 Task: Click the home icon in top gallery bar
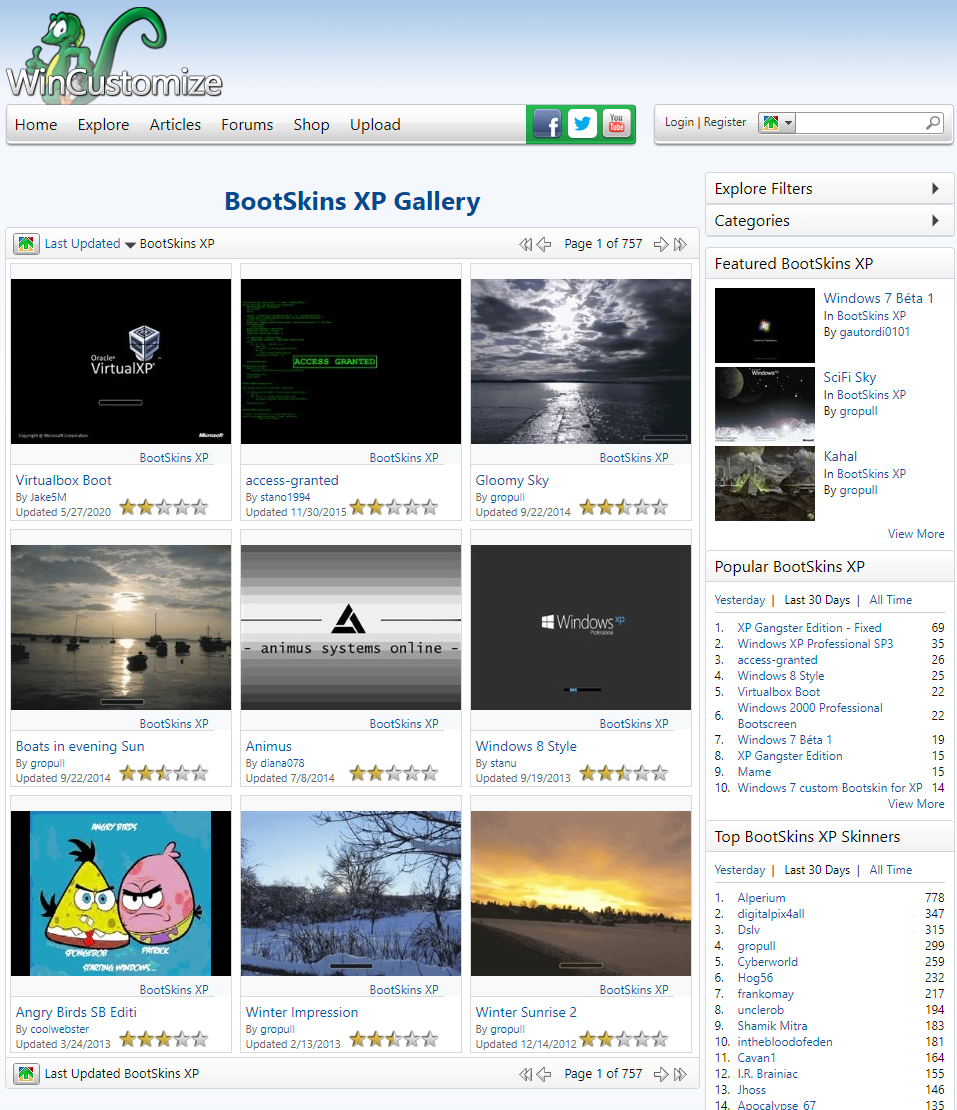pos(26,244)
